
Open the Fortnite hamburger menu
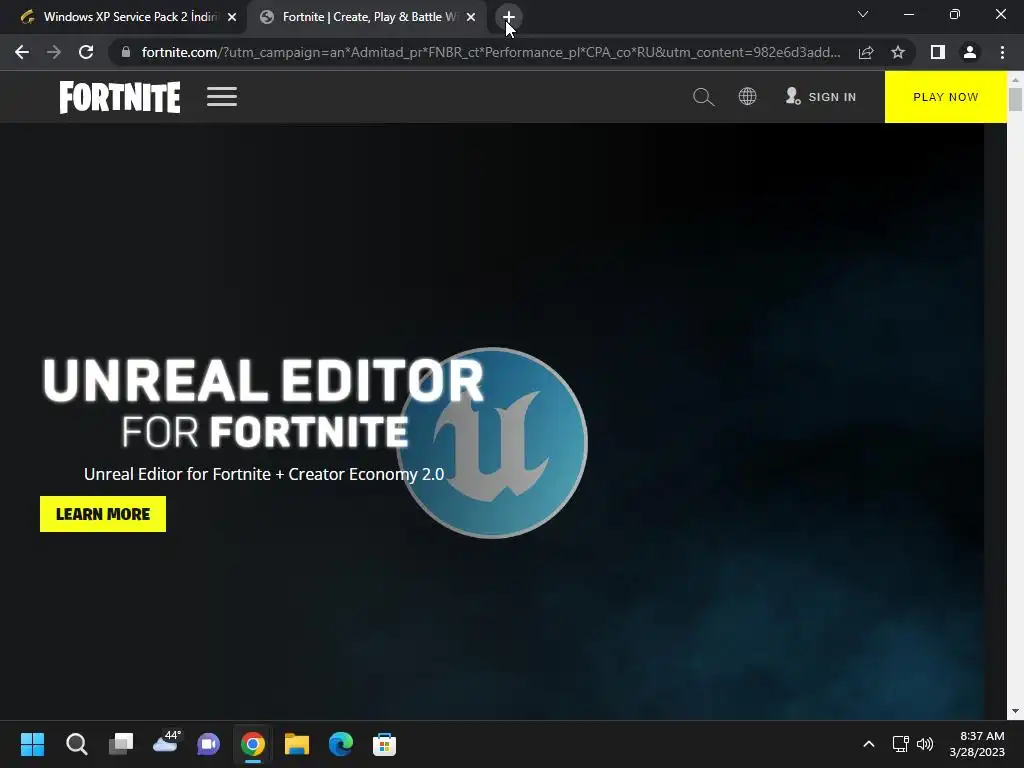coord(222,97)
